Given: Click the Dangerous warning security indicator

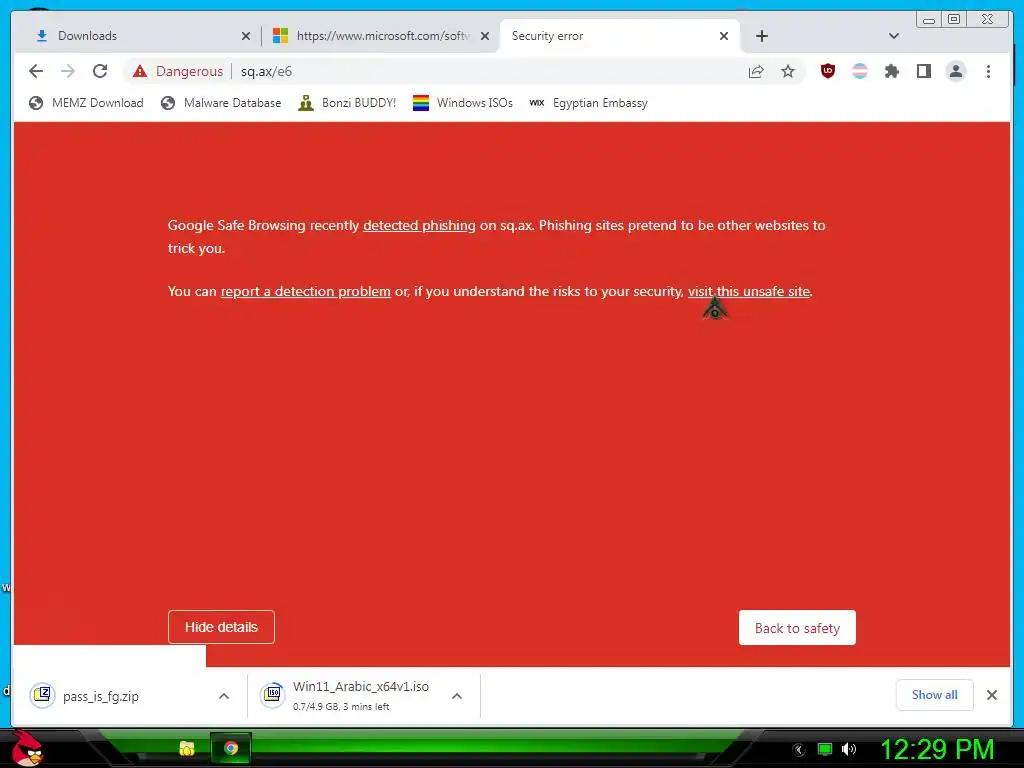Looking at the screenshot, I should click(x=178, y=71).
